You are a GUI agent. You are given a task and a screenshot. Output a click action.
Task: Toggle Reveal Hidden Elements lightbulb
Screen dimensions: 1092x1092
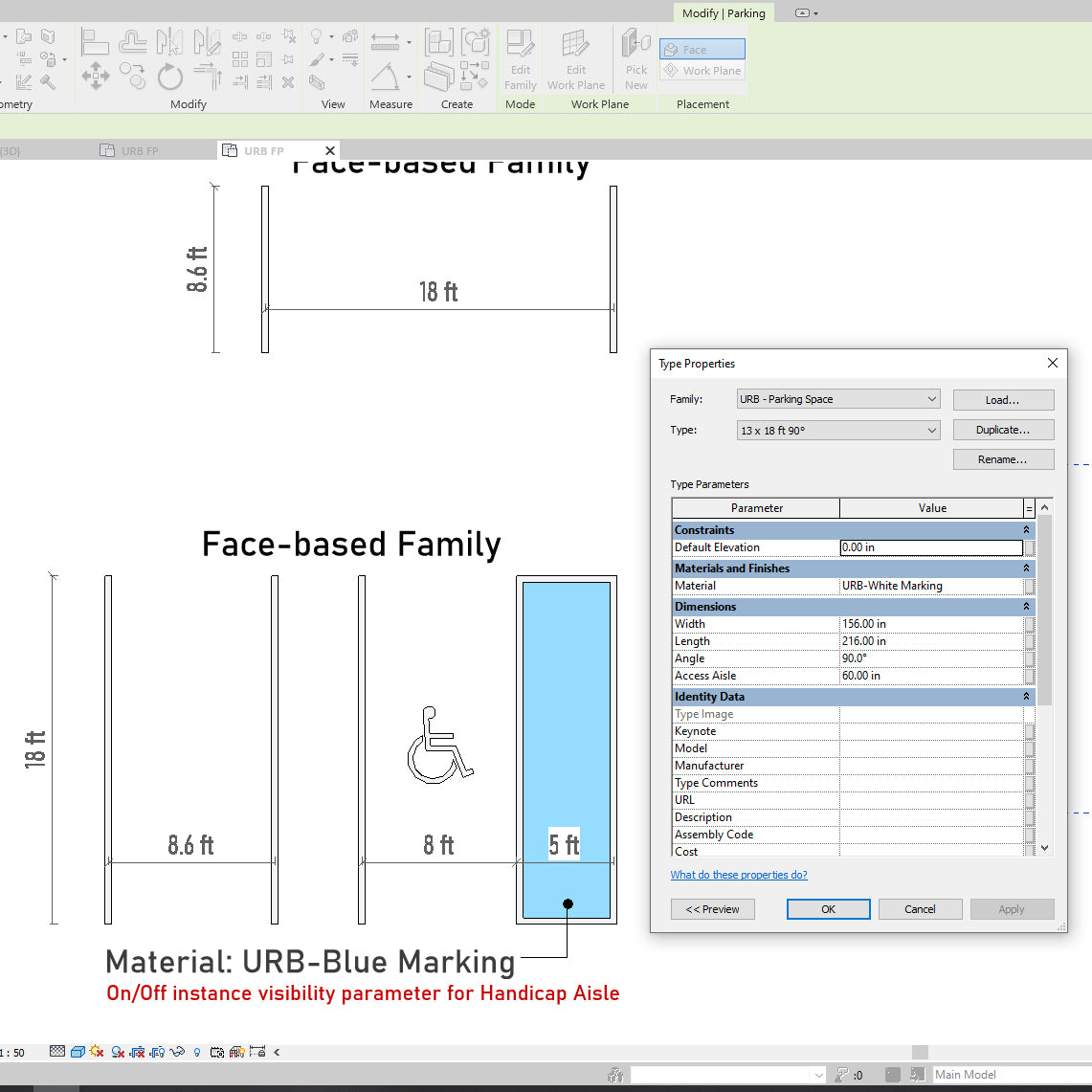196,1052
